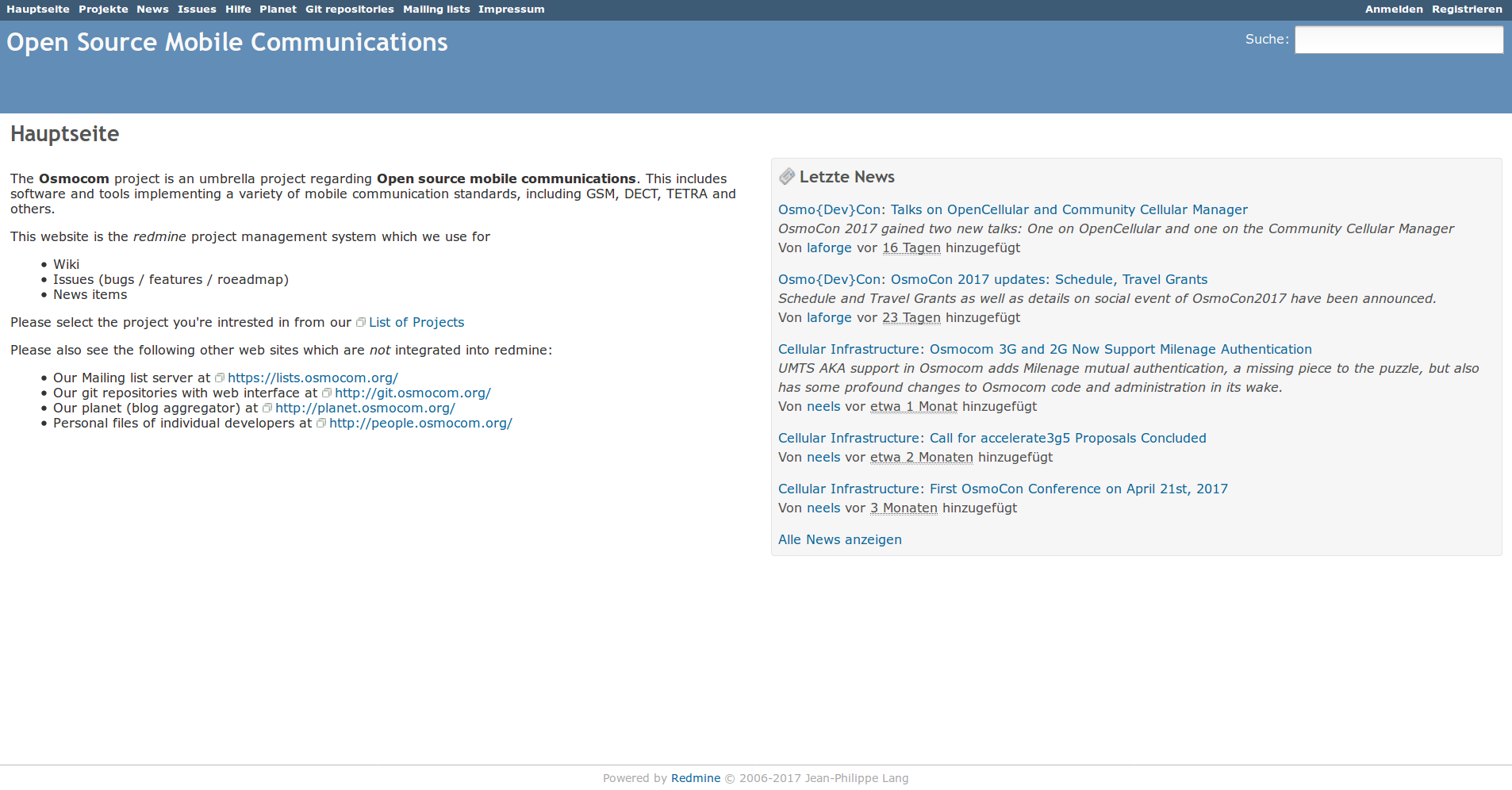Open author laforge on the 23 Tagen entry
This screenshot has height=790, width=1512.
click(x=829, y=317)
